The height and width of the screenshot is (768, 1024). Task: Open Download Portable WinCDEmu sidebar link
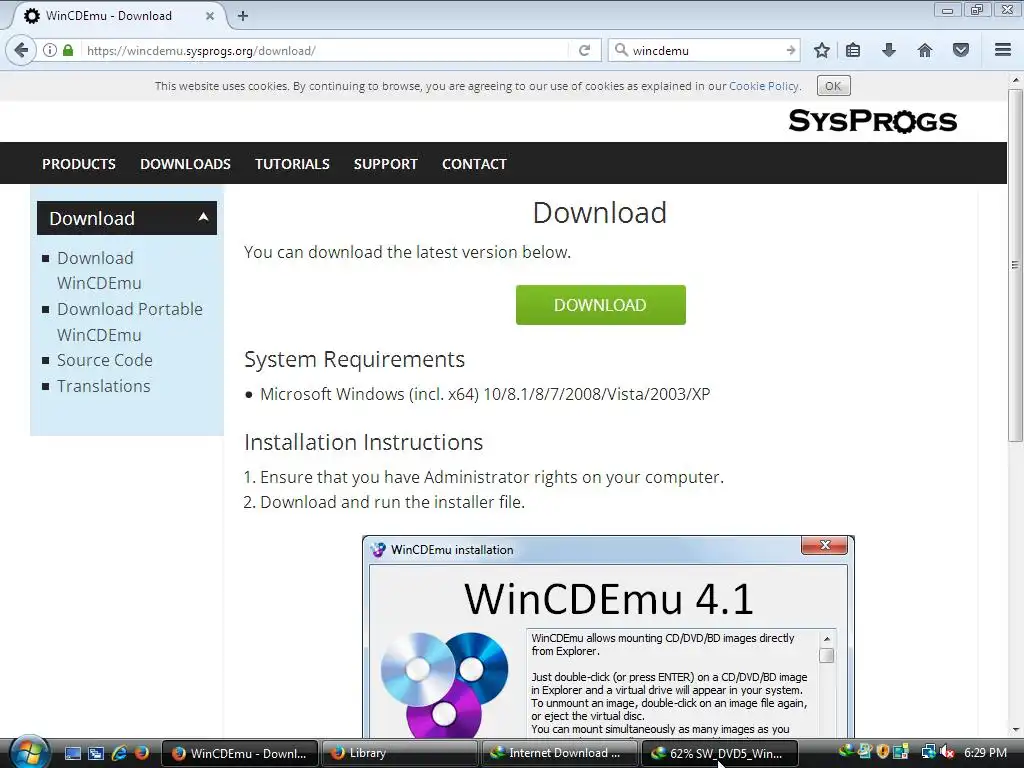(129, 321)
